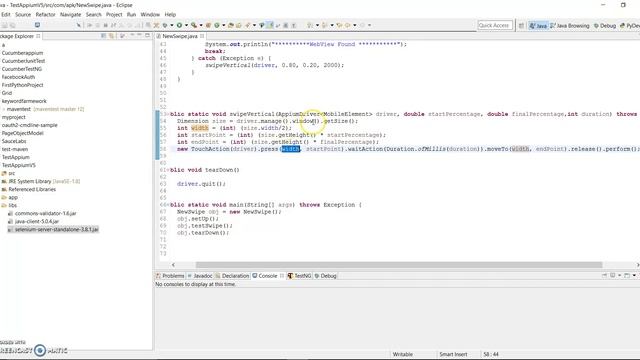Collapse swipeVertical method at line 53
The height and width of the screenshot is (360, 640).
[168, 114]
